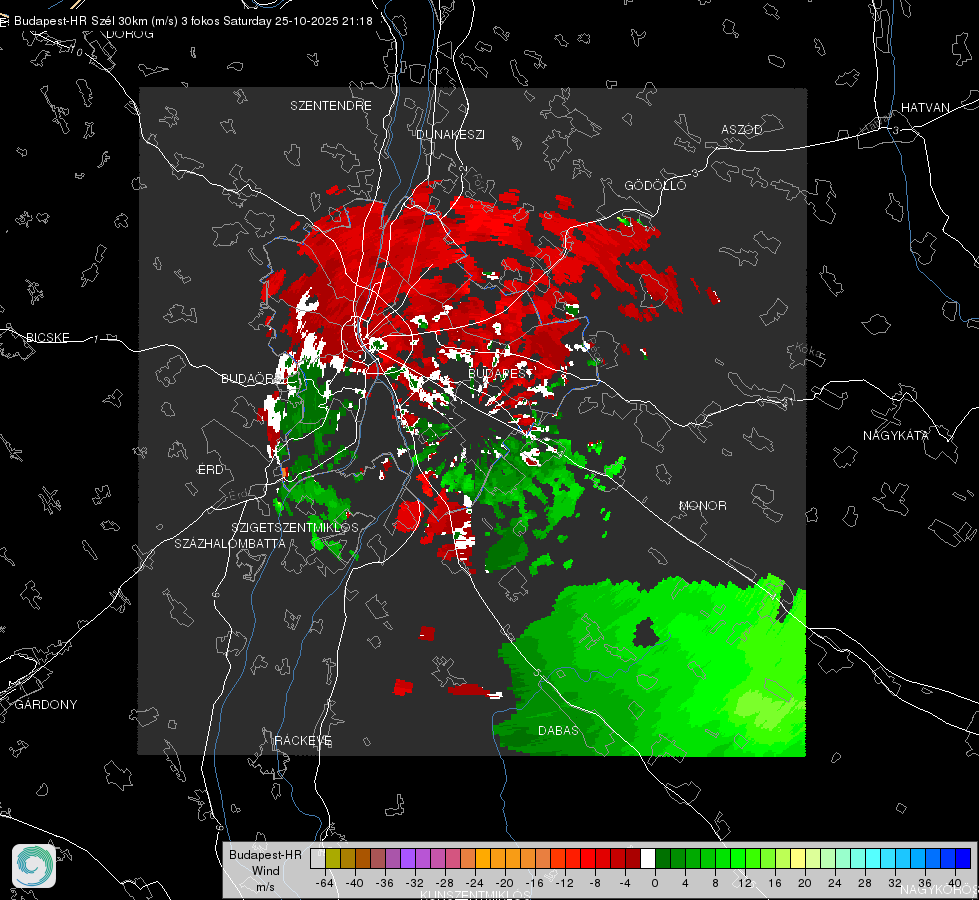Click the Kóka village label
The width and height of the screenshot is (979, 900).
809,351
